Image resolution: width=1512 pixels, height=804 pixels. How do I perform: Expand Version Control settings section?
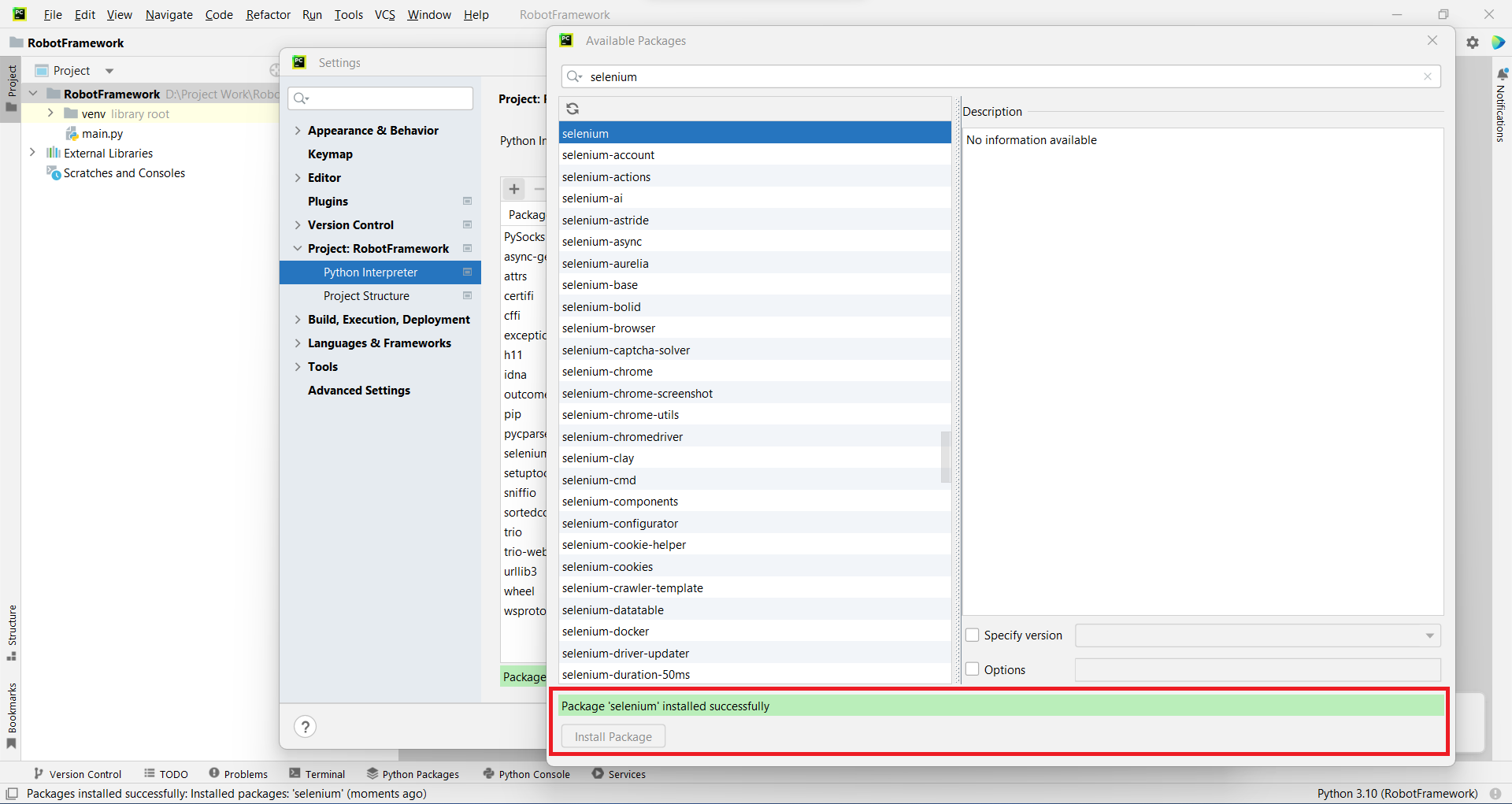tap(298, 225)
